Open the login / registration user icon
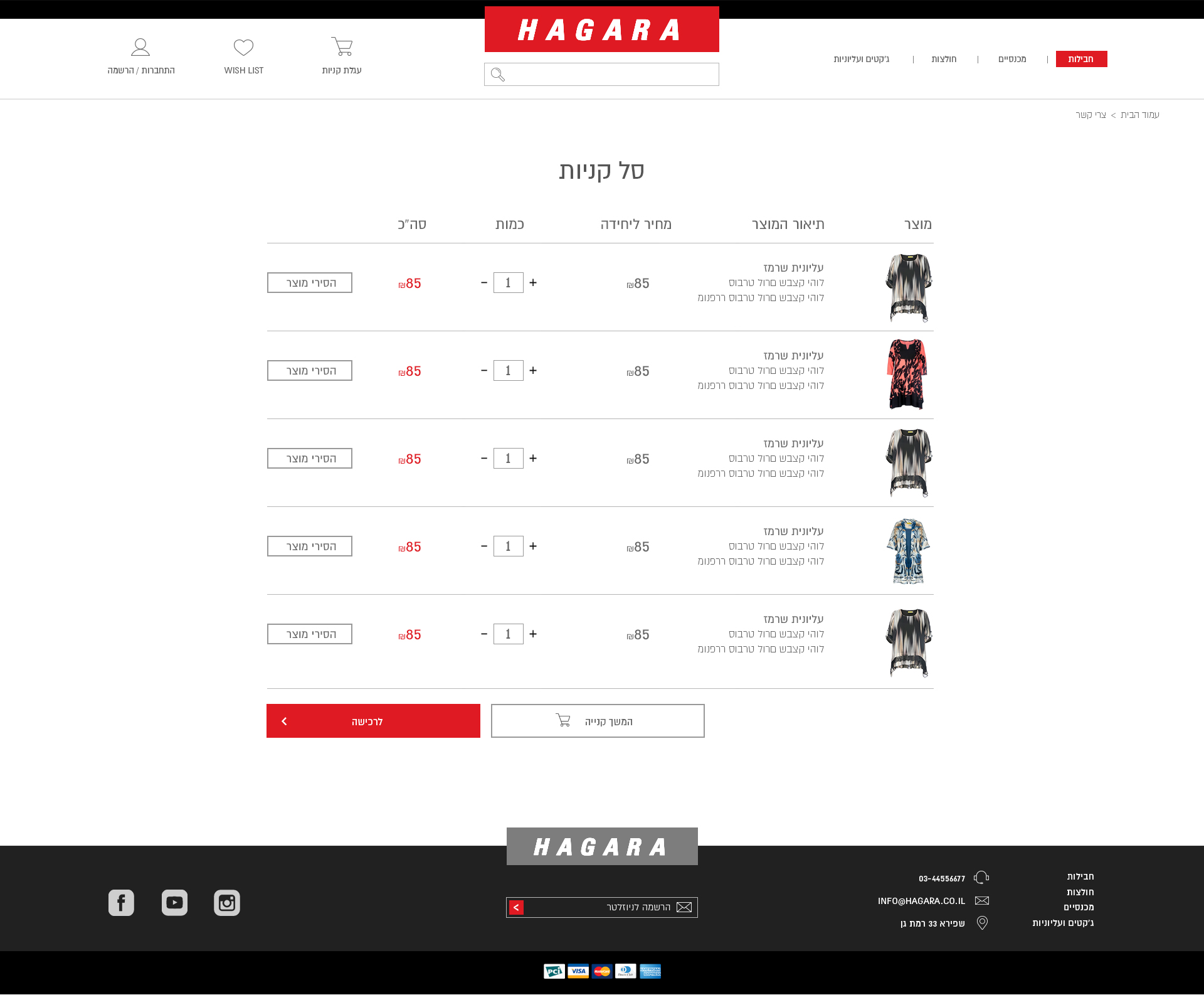1204x995 pixels. point(140,48)
